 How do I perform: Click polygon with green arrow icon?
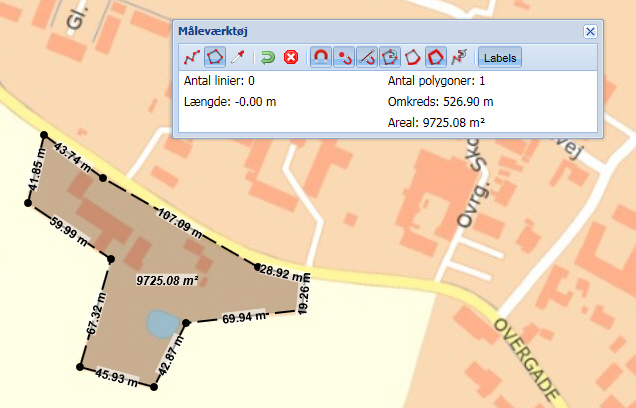(390, 57)
